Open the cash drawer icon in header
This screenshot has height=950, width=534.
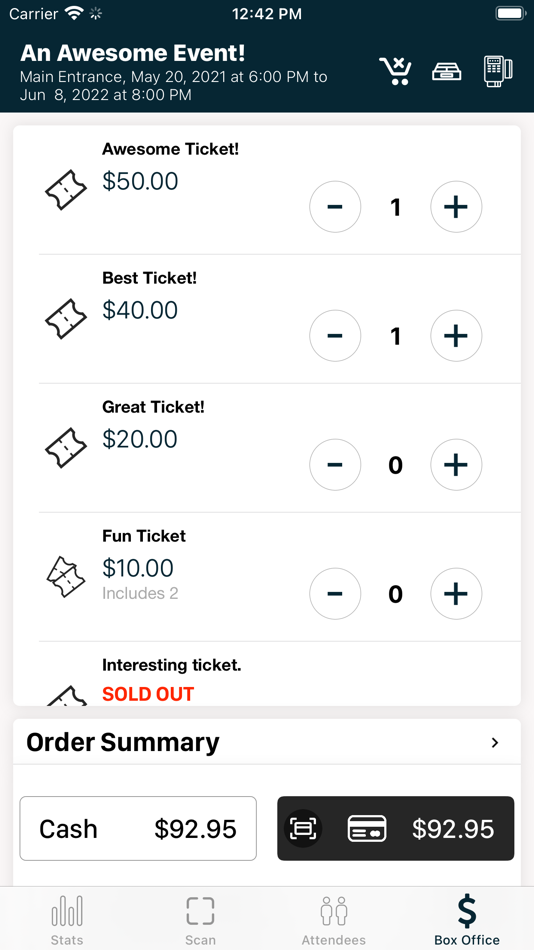click(447, 71)
